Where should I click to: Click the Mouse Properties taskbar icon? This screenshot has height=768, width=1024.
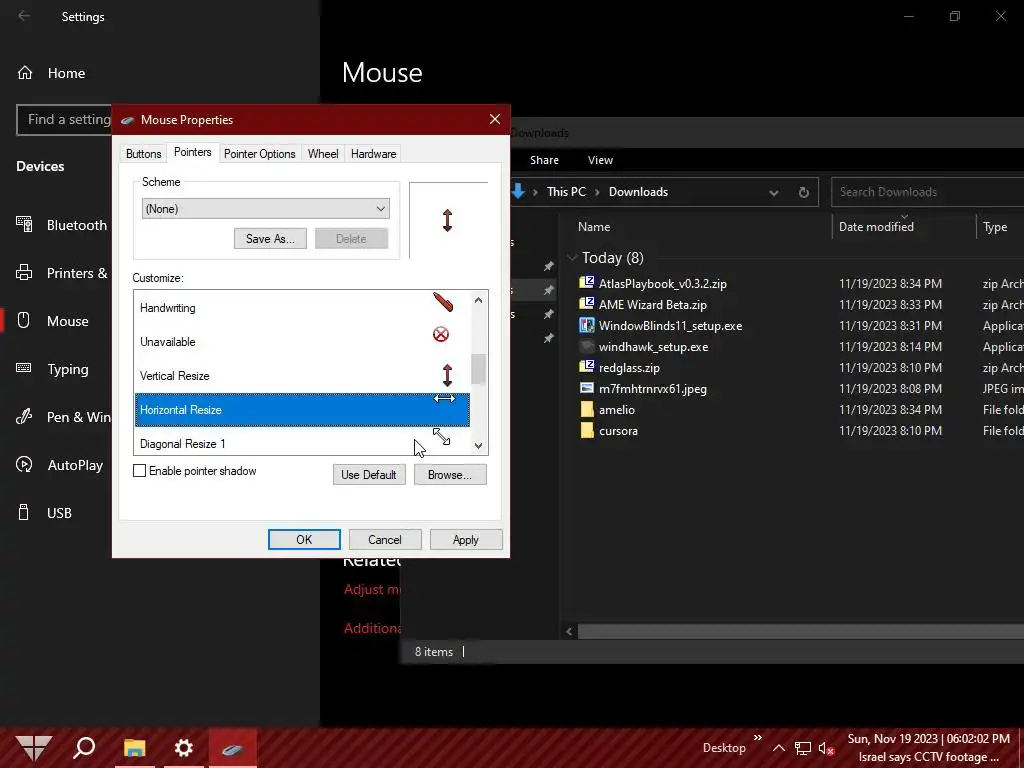coord(232,748)
